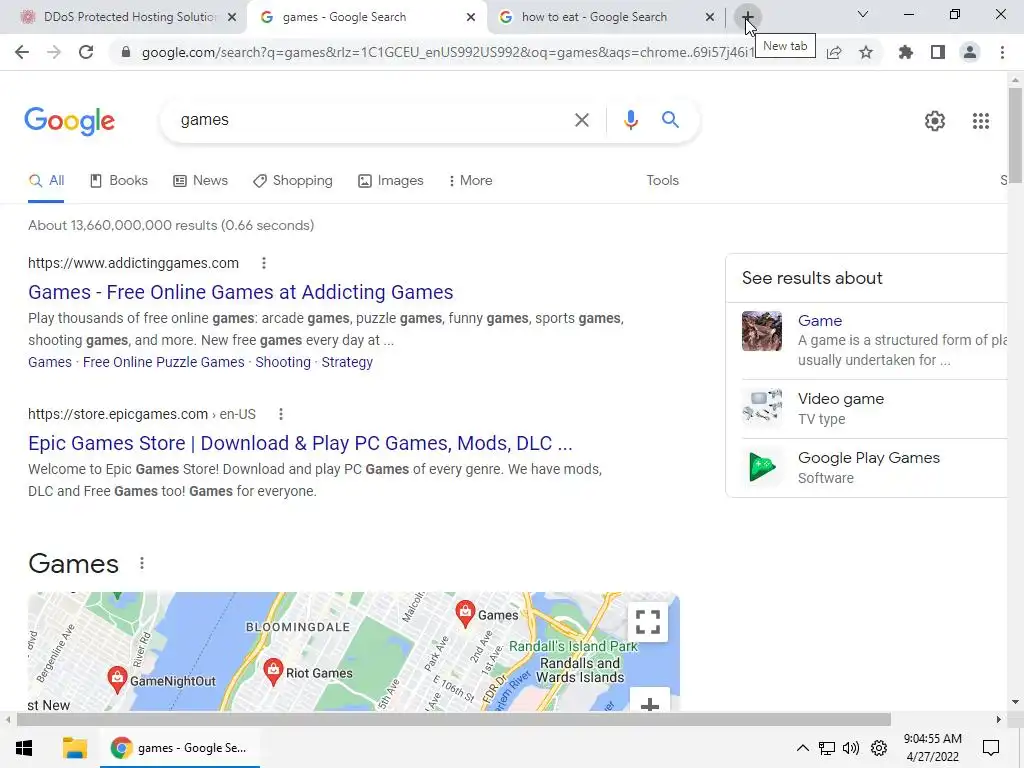Zoom in on the map
The height and width of the screenshot is (768, 1024).
coord(650,703)
